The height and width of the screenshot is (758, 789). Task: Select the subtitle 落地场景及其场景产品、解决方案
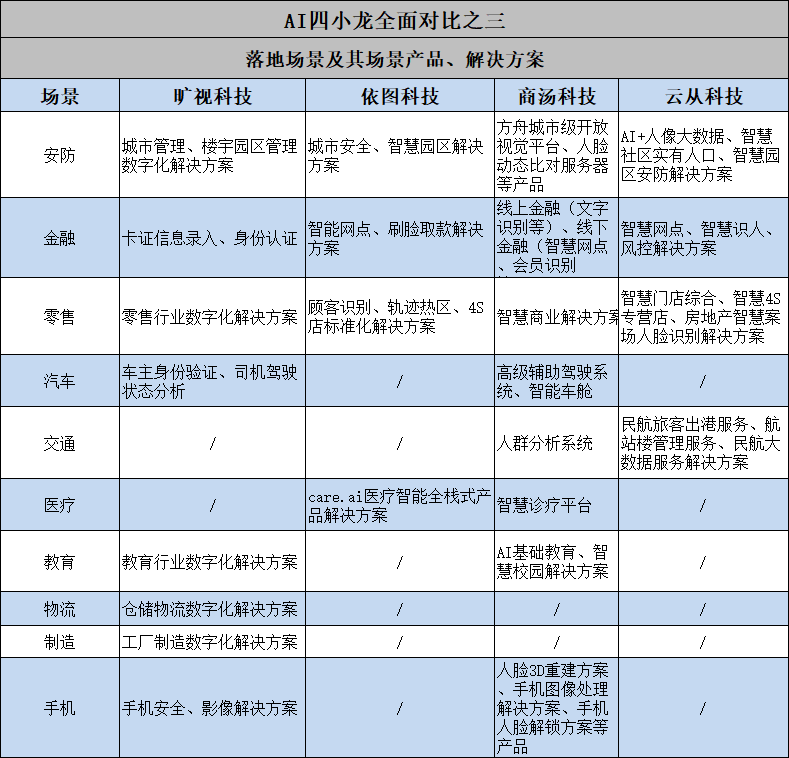coord(394,58)
